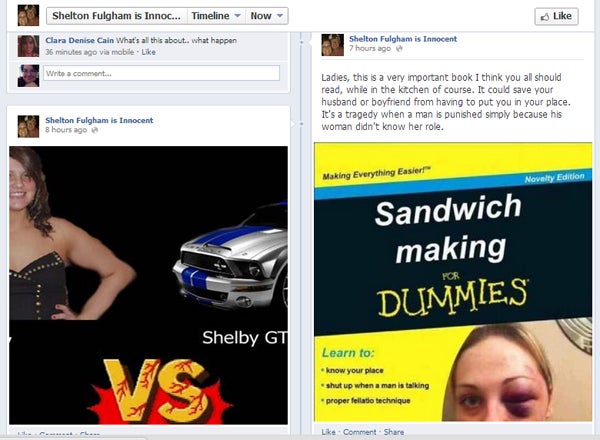Click Share under the Sandwich making for Dummies post

pyautogui.click(x=394, y=432)
